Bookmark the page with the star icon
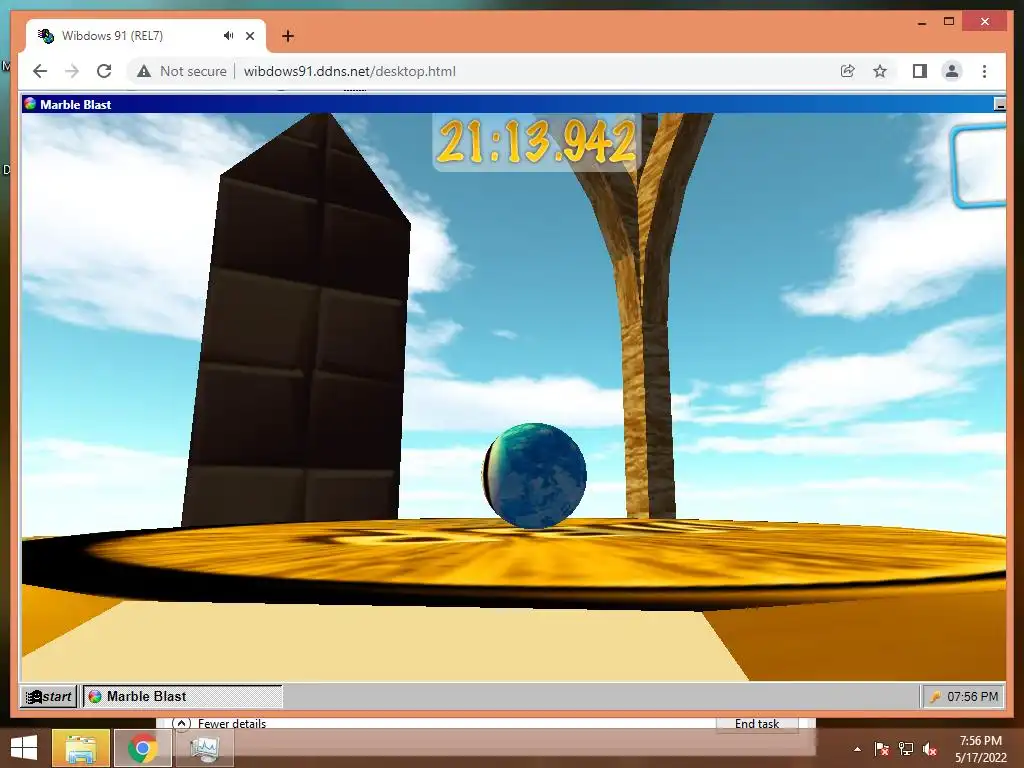The width and height of the screenshot is (1024, 768). coord(880,71)
